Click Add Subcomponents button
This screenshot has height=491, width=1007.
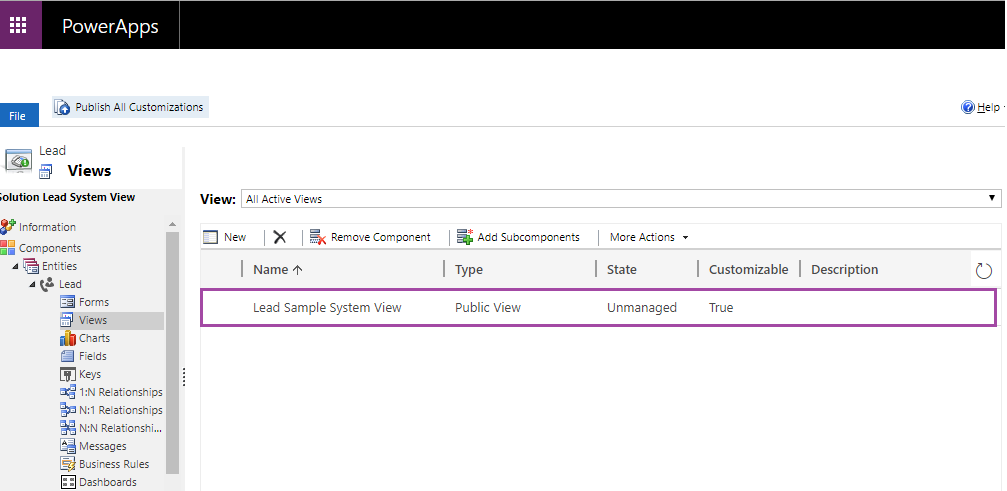coord(518,237)
